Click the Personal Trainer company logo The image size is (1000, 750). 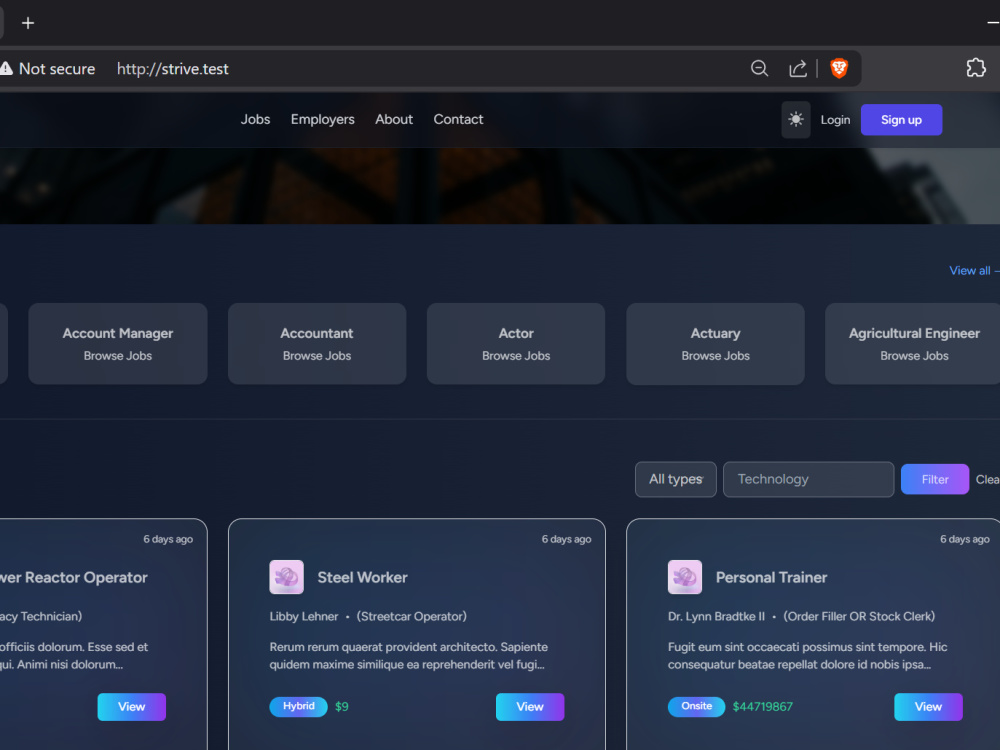684,577
